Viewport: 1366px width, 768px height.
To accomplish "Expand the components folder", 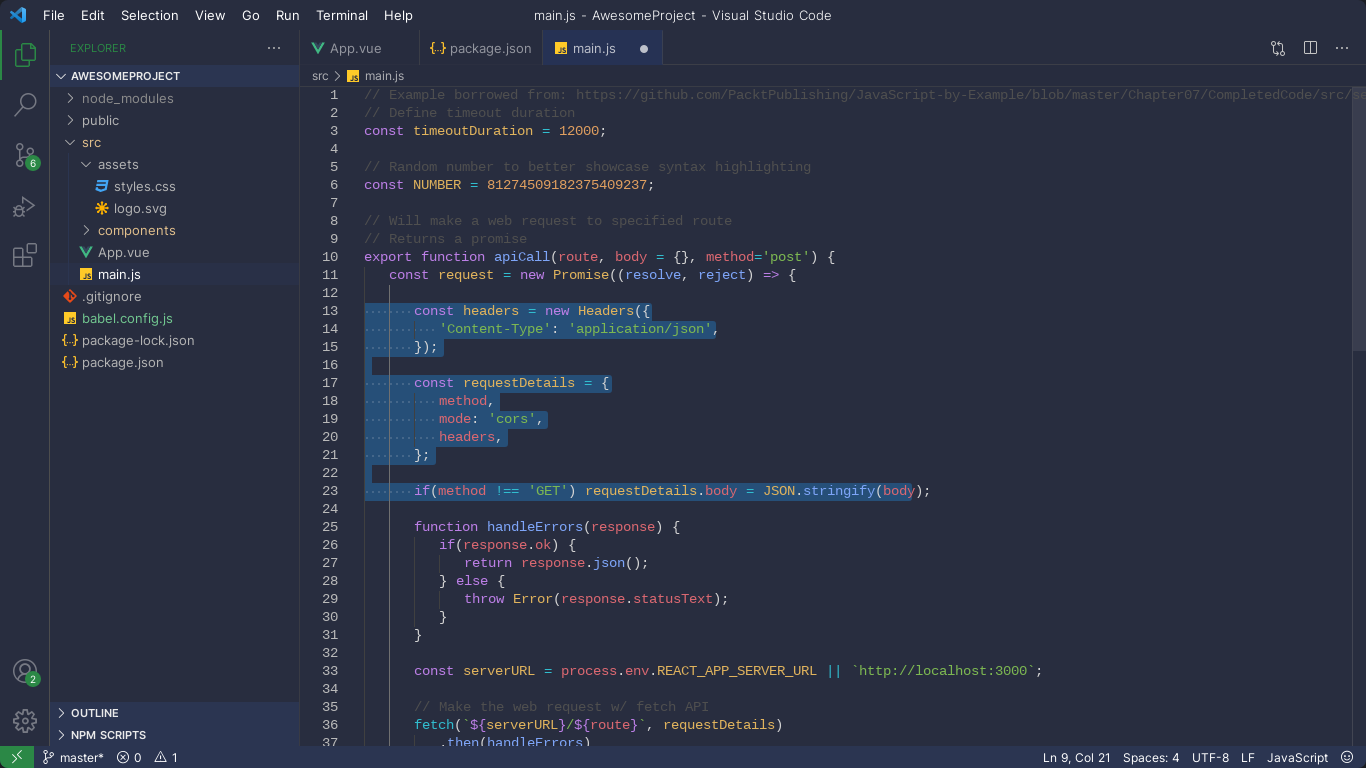I will pos(175,230).
